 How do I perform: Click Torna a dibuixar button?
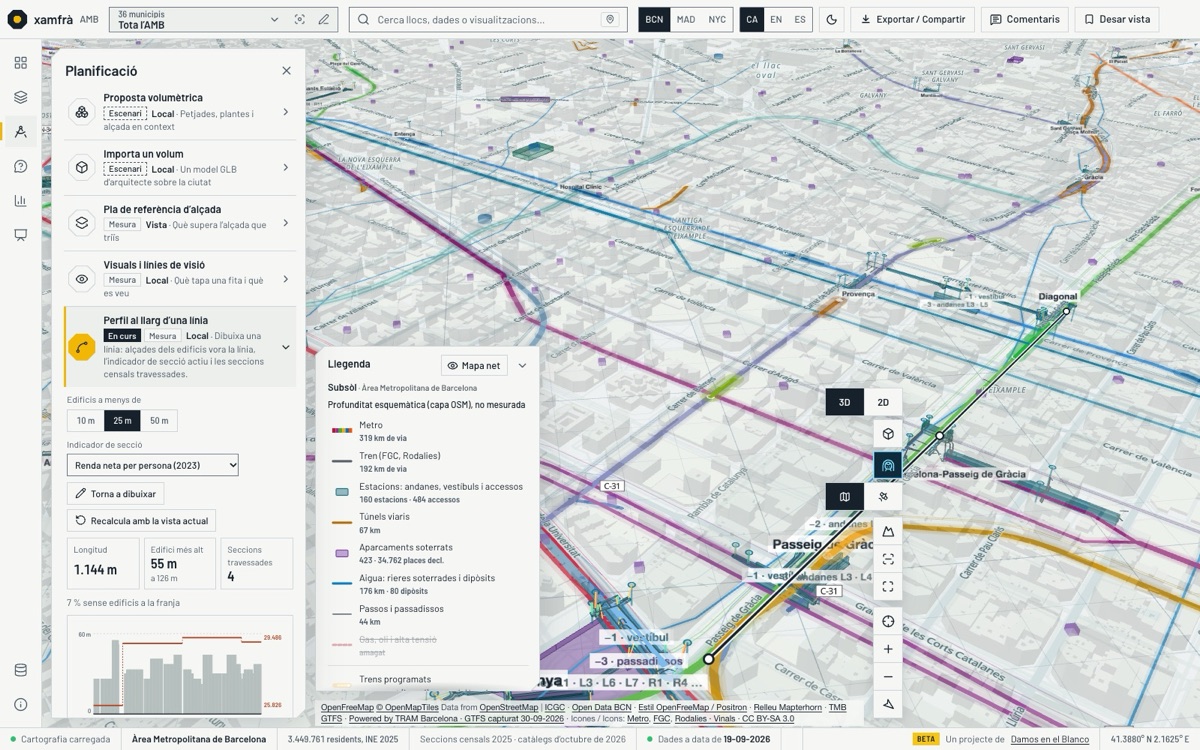[116, 494]
